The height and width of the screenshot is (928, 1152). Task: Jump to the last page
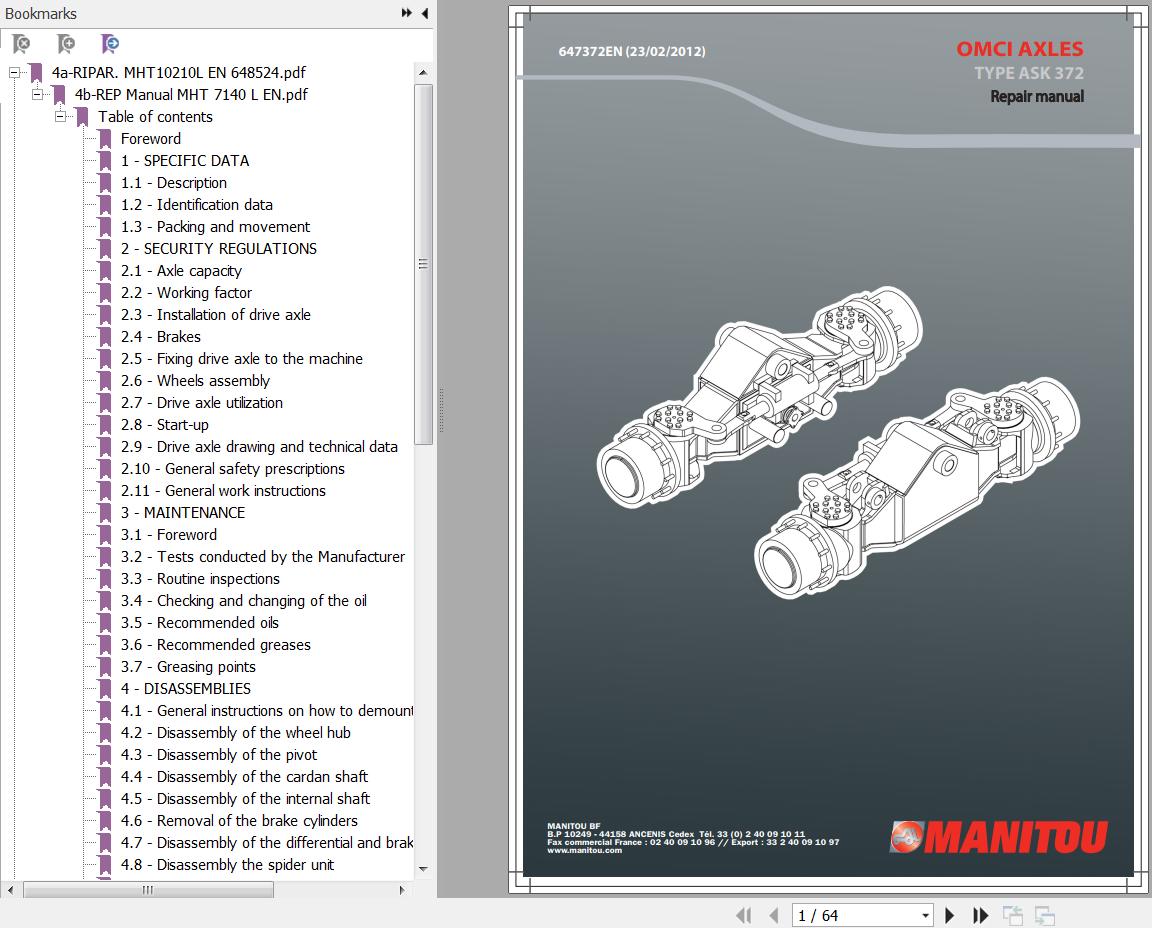tap(981, 916)
